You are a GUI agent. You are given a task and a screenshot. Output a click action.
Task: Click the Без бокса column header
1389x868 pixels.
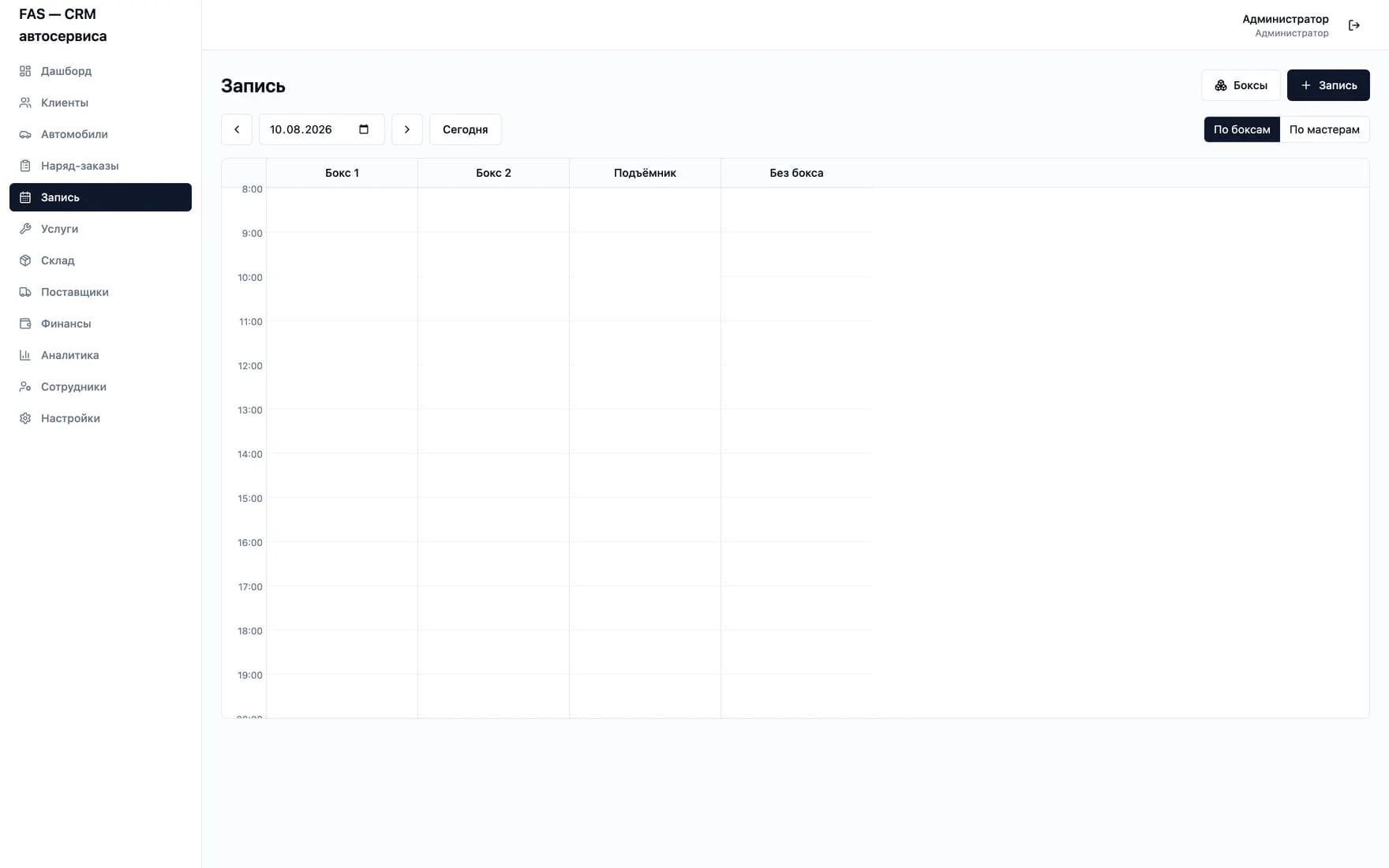coord(796,173)
